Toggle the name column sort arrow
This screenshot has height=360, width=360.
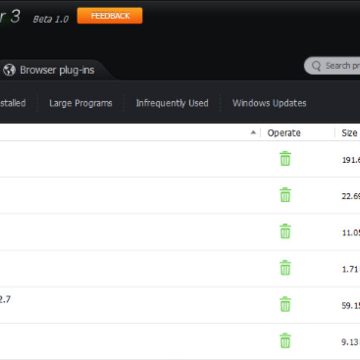[253, 133]
